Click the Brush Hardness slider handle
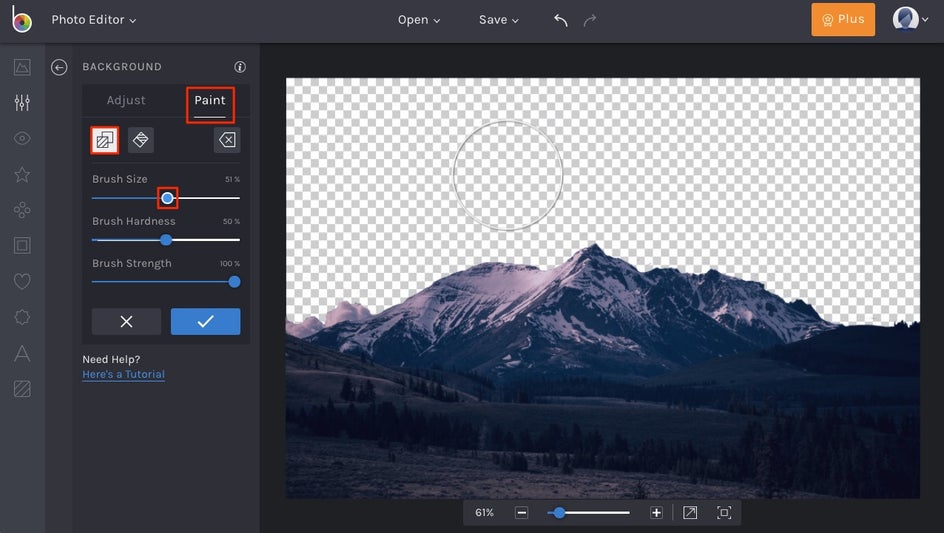The width and height of the screenshot is (944, 533). pyautogui.click(x=166, y=240)
